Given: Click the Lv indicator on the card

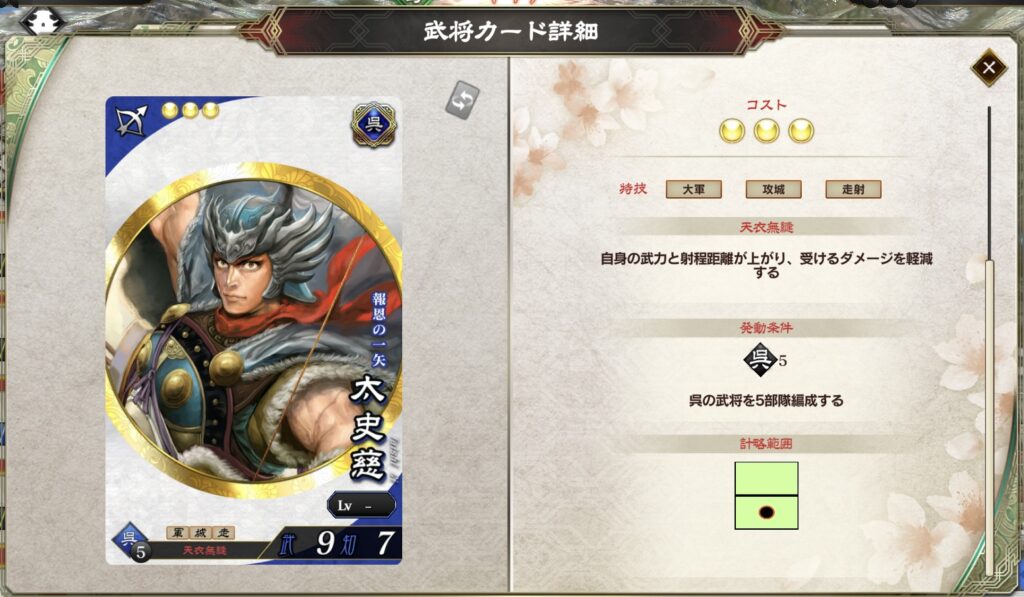Looking at the screenshot, I should pyautogui.click(x=361, y=506).
